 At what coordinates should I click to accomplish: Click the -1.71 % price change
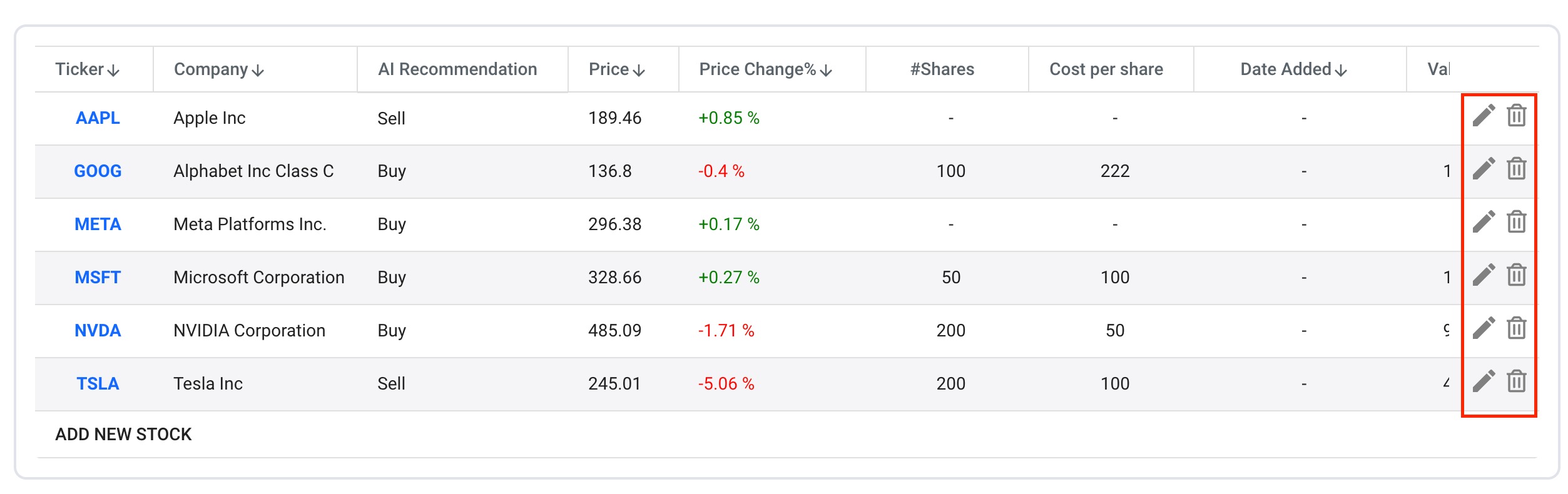click(x=726, y=331)
